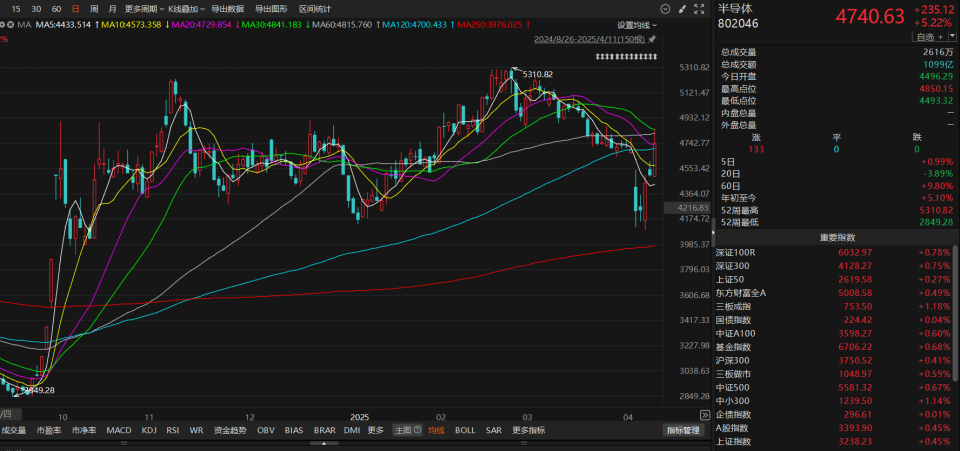Image resolution: width=960 pixels, height=451 pixels.
Task: Select 均线 main chart overlay
Action: tap(437, 430)
